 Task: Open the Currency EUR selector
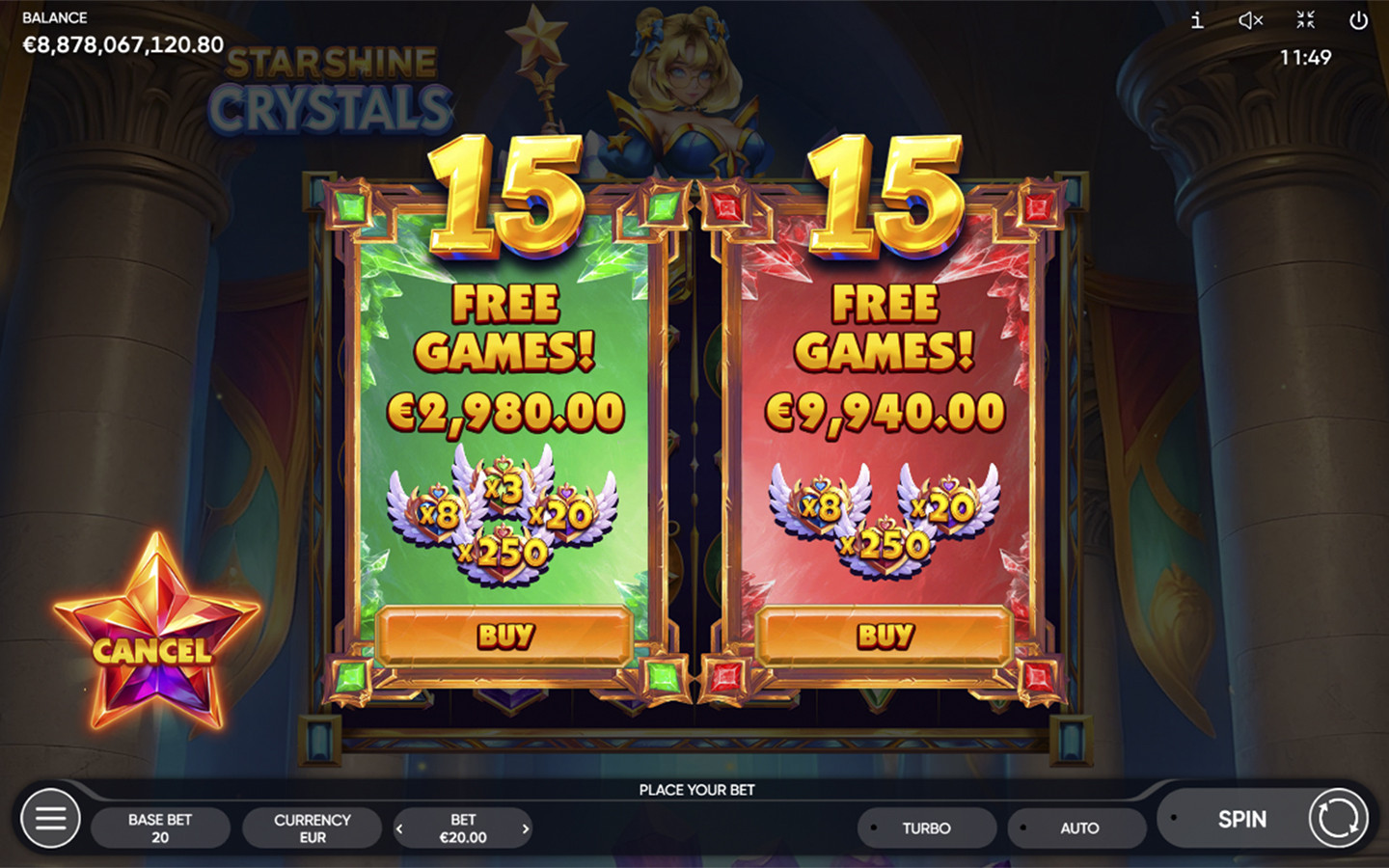click(312, 828)
